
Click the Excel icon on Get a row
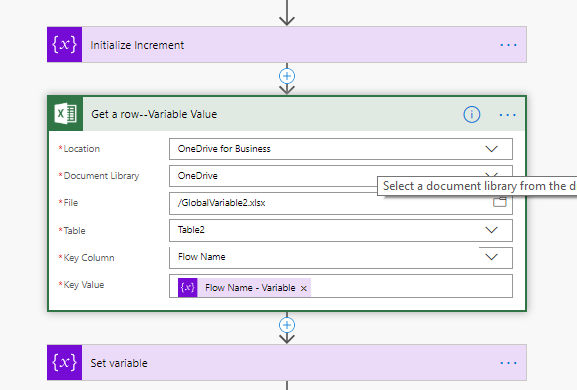(66, 114)
